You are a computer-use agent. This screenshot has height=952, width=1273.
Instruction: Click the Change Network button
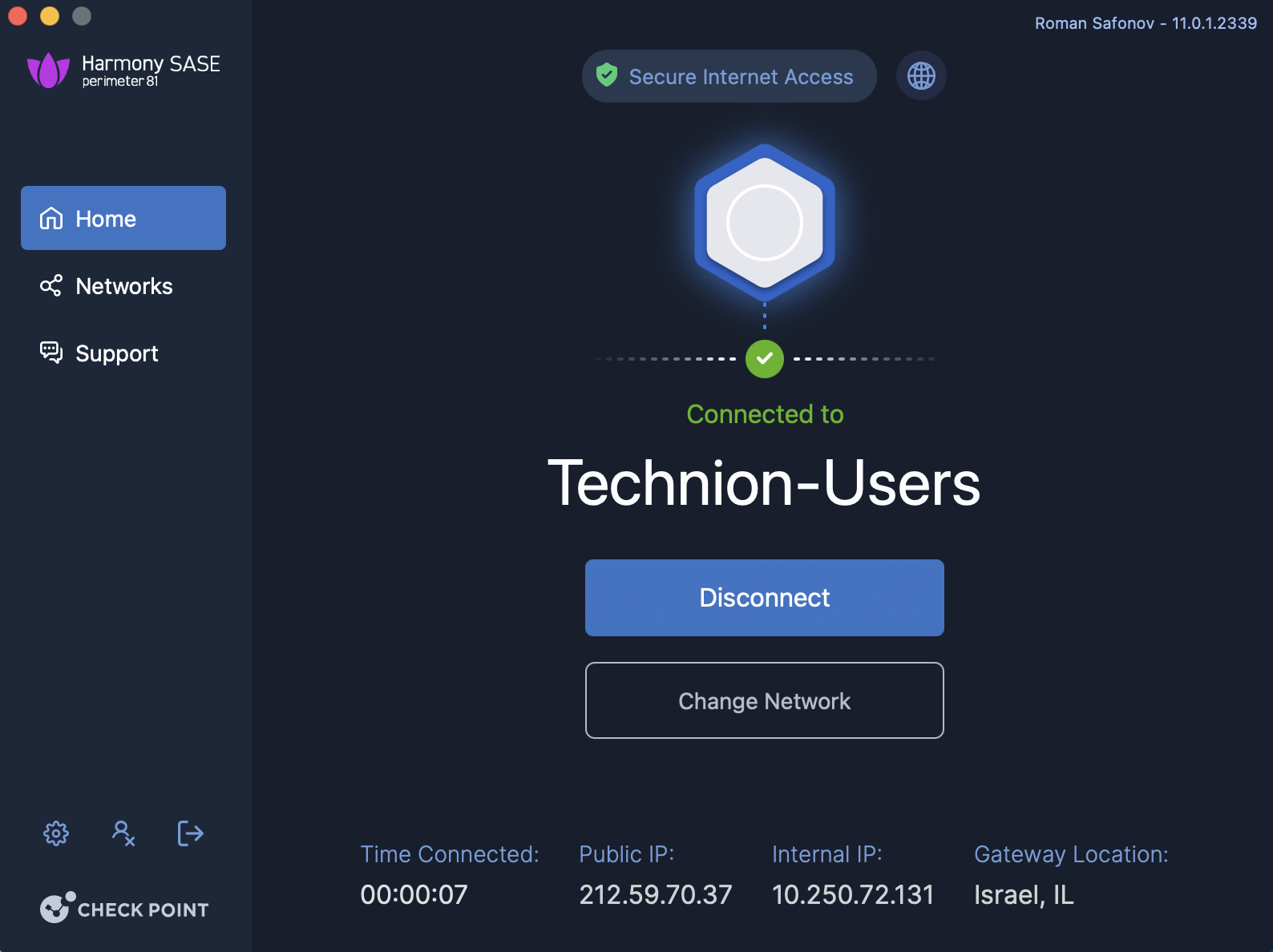pos(765,700)
